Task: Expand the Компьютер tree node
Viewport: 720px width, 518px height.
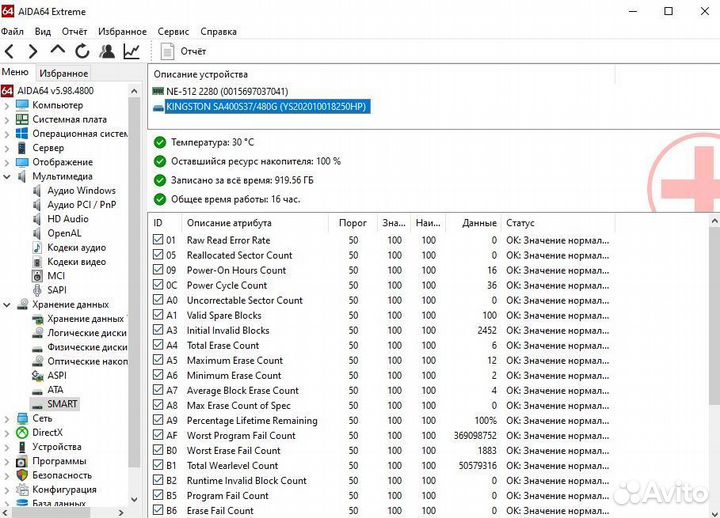Action: click(7, 105)
